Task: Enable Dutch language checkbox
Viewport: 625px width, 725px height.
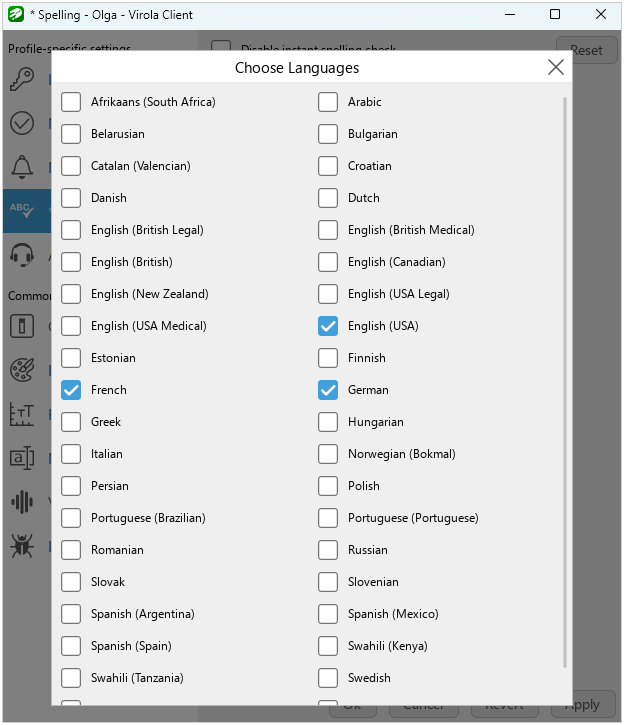Action: (328, 198)
